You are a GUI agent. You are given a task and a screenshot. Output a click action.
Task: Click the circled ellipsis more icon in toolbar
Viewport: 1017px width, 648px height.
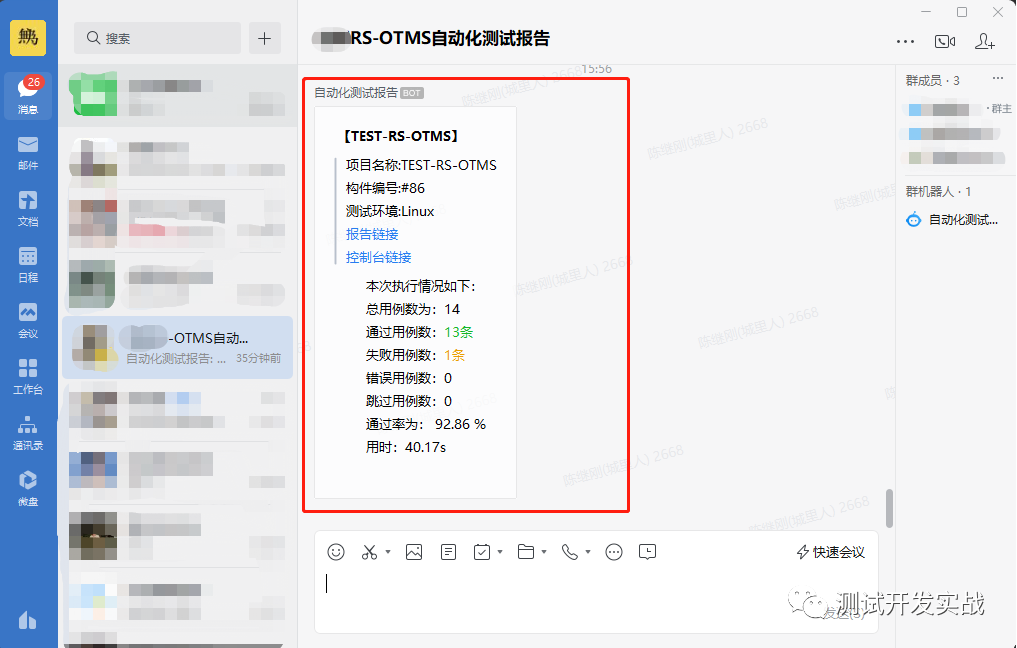pos(614,552)
